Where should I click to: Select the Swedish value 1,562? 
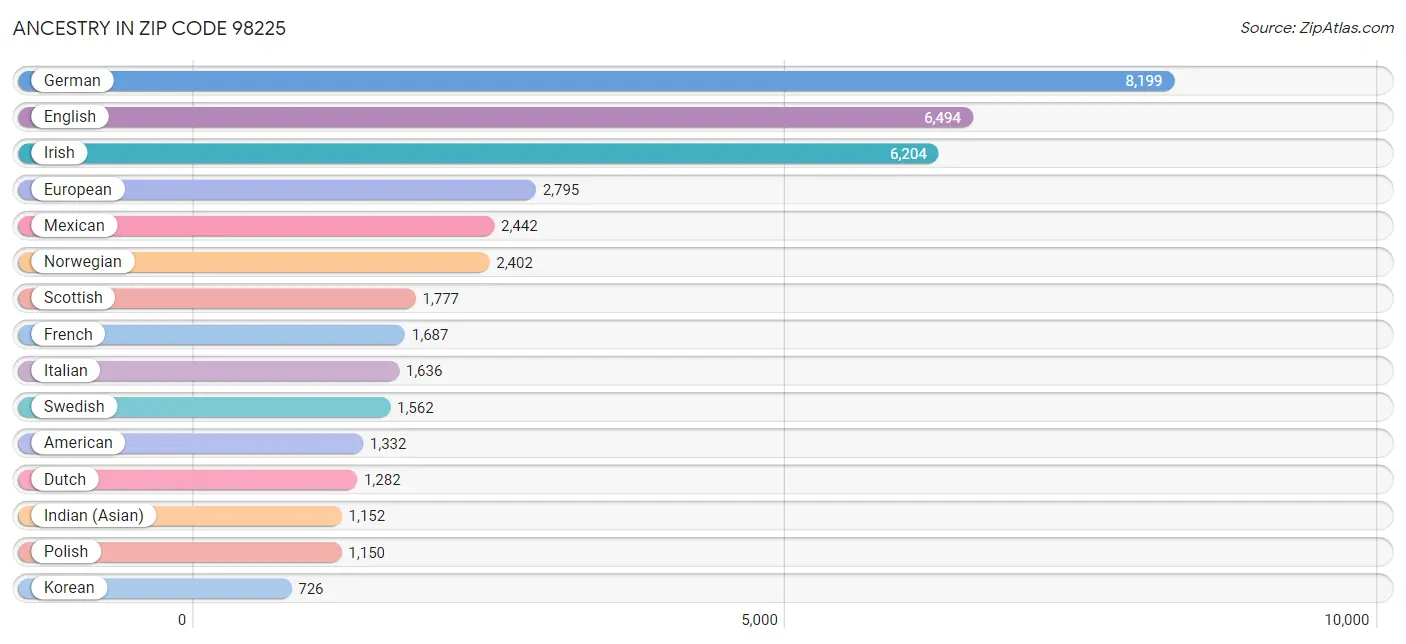(415, 407)
